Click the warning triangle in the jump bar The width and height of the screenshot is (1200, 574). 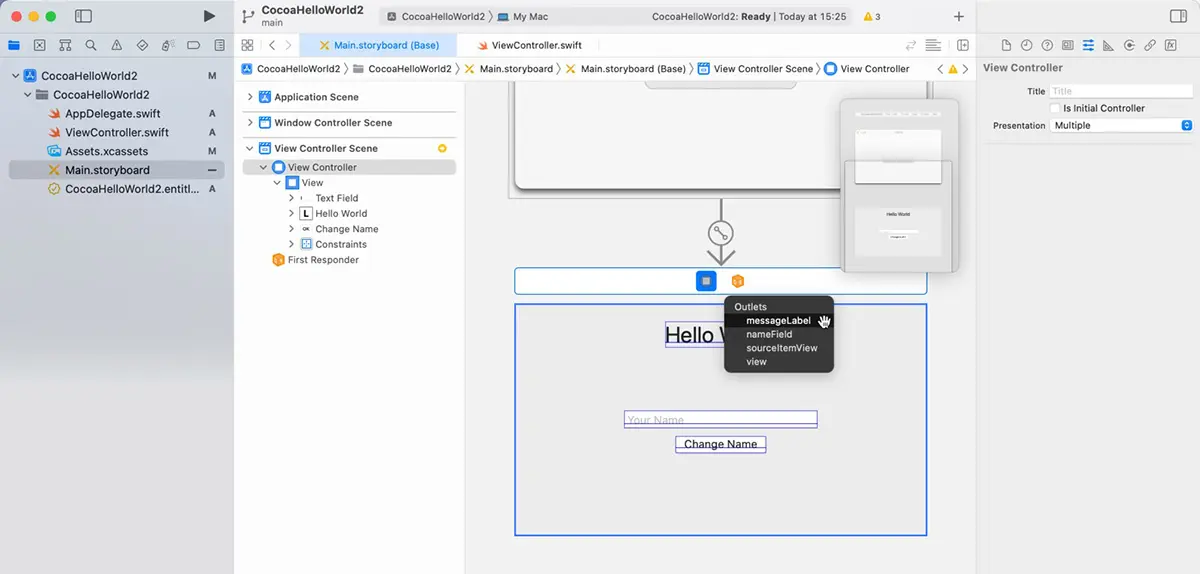(x=953, y=69)
